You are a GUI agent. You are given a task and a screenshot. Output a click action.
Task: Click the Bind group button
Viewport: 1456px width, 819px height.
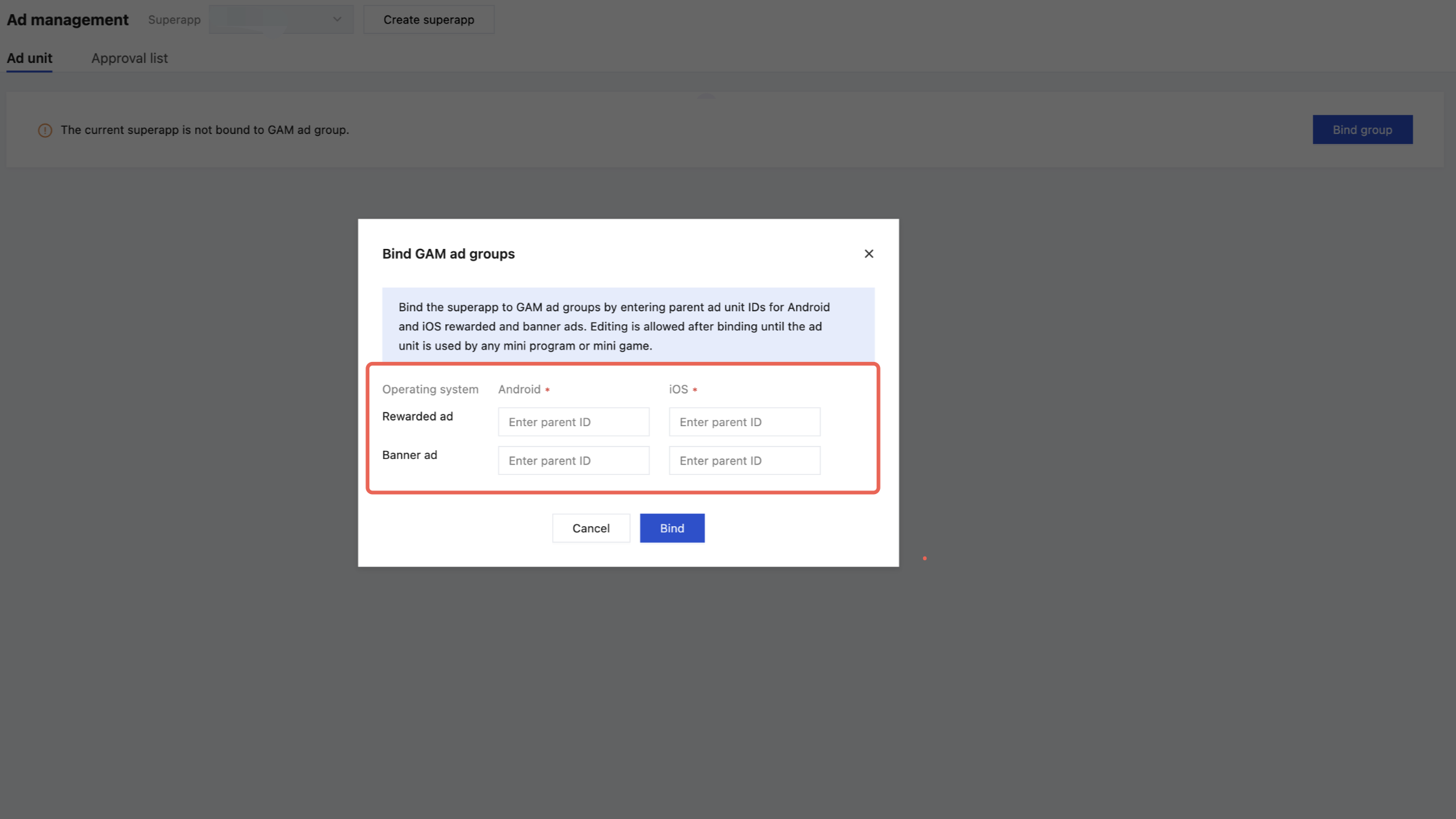[1362, 130]
